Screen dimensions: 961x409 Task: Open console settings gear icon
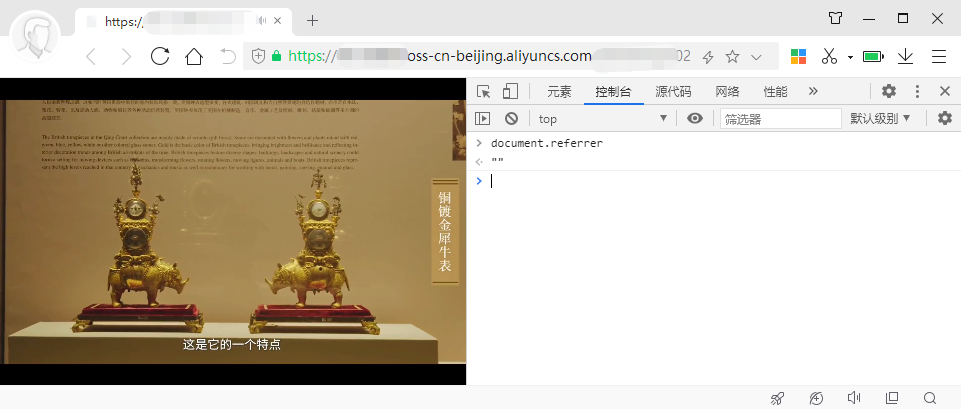(x=945, y=118)
